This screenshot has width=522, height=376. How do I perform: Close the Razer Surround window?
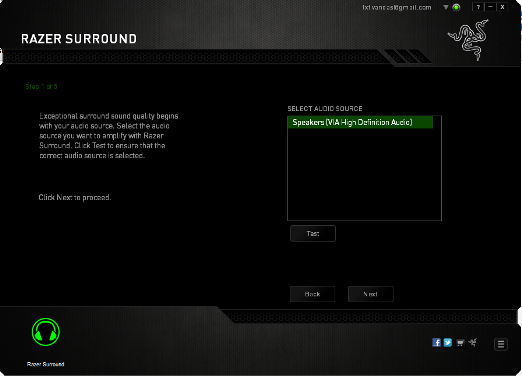tap(502, 7)
